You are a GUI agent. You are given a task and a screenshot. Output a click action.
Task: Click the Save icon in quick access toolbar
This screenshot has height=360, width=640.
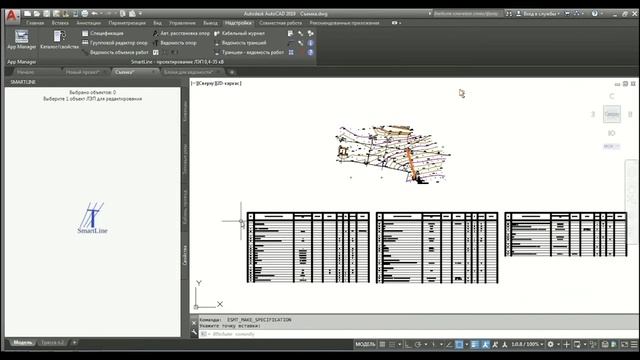point(47,13)
